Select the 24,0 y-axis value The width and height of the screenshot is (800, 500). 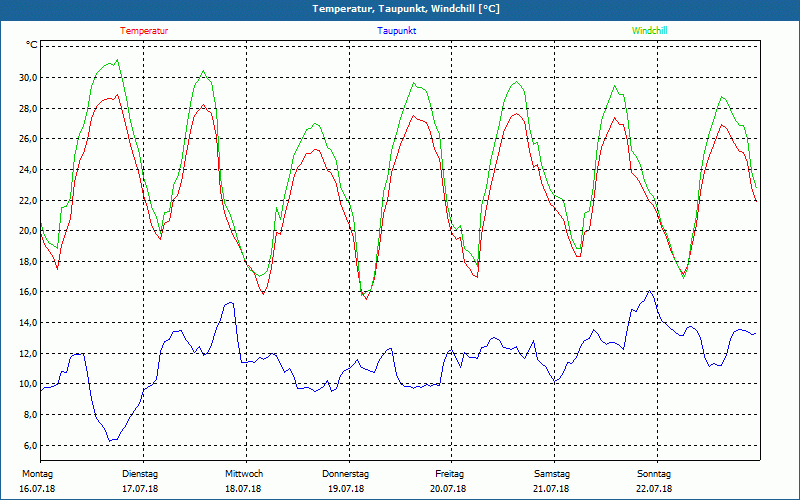coord(29,169)
